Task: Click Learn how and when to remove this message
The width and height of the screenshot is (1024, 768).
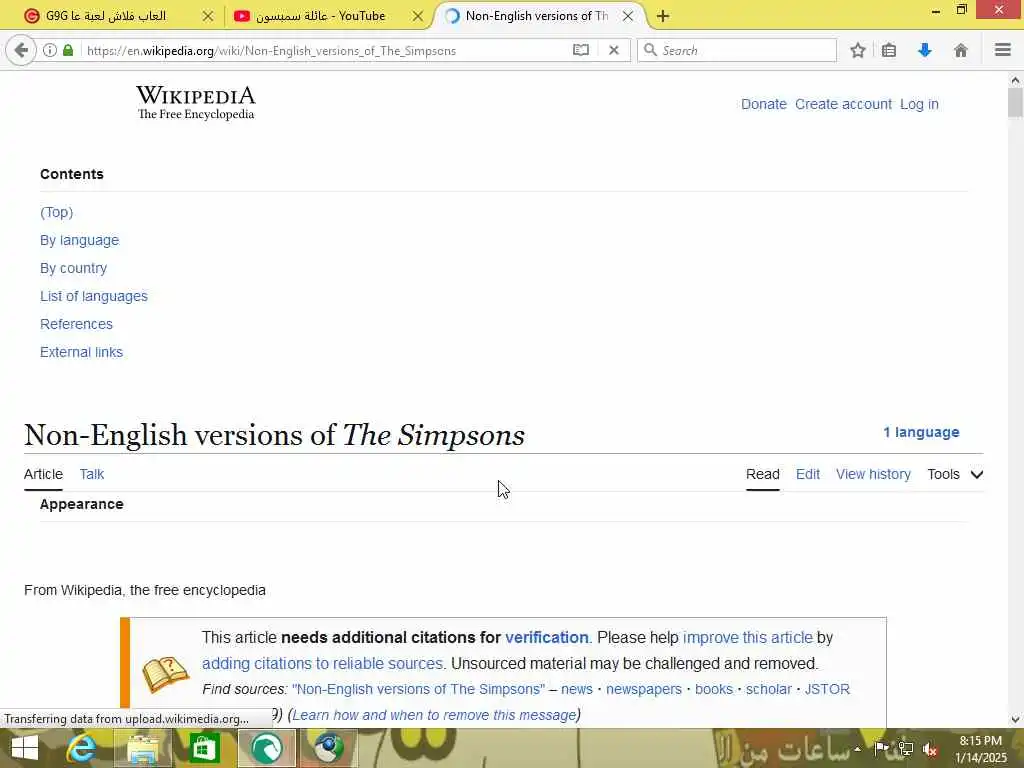Action: click(434, 715)
